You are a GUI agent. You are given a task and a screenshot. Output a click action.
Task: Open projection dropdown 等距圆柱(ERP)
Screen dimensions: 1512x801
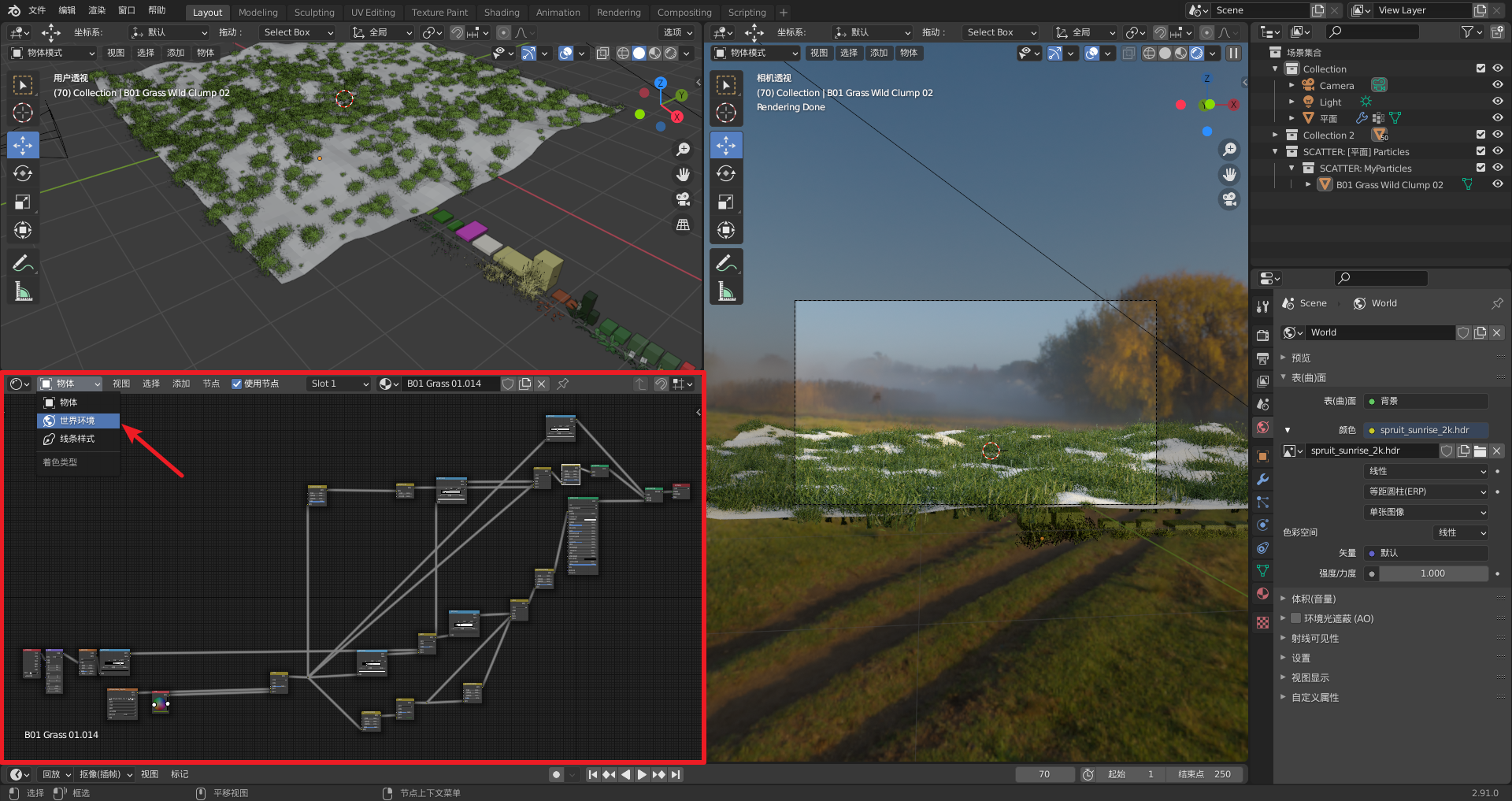point(1426,491)
